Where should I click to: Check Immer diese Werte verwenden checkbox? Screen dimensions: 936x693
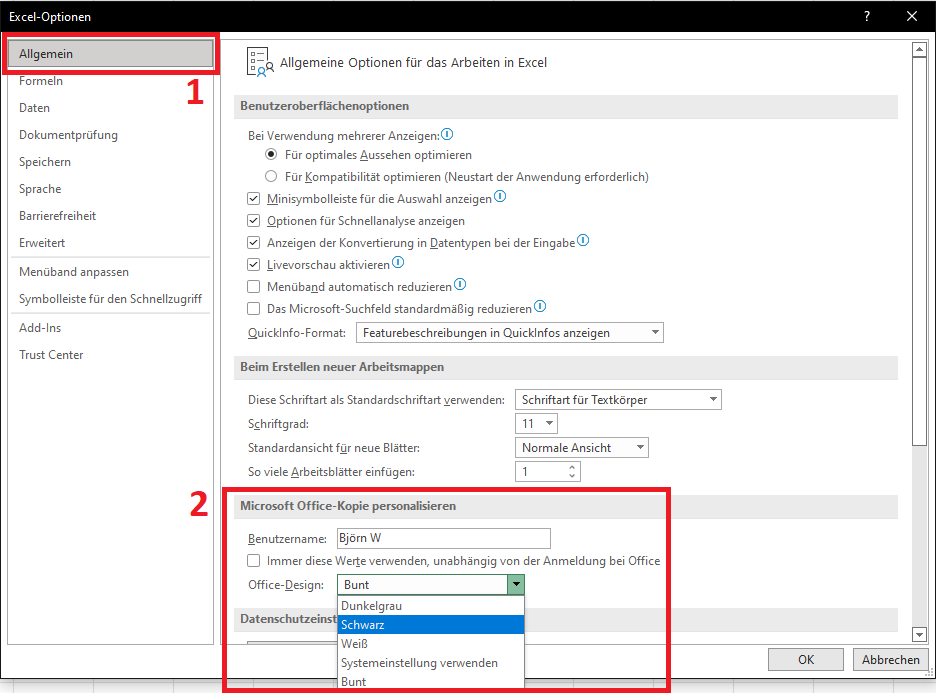pos(254,561)
